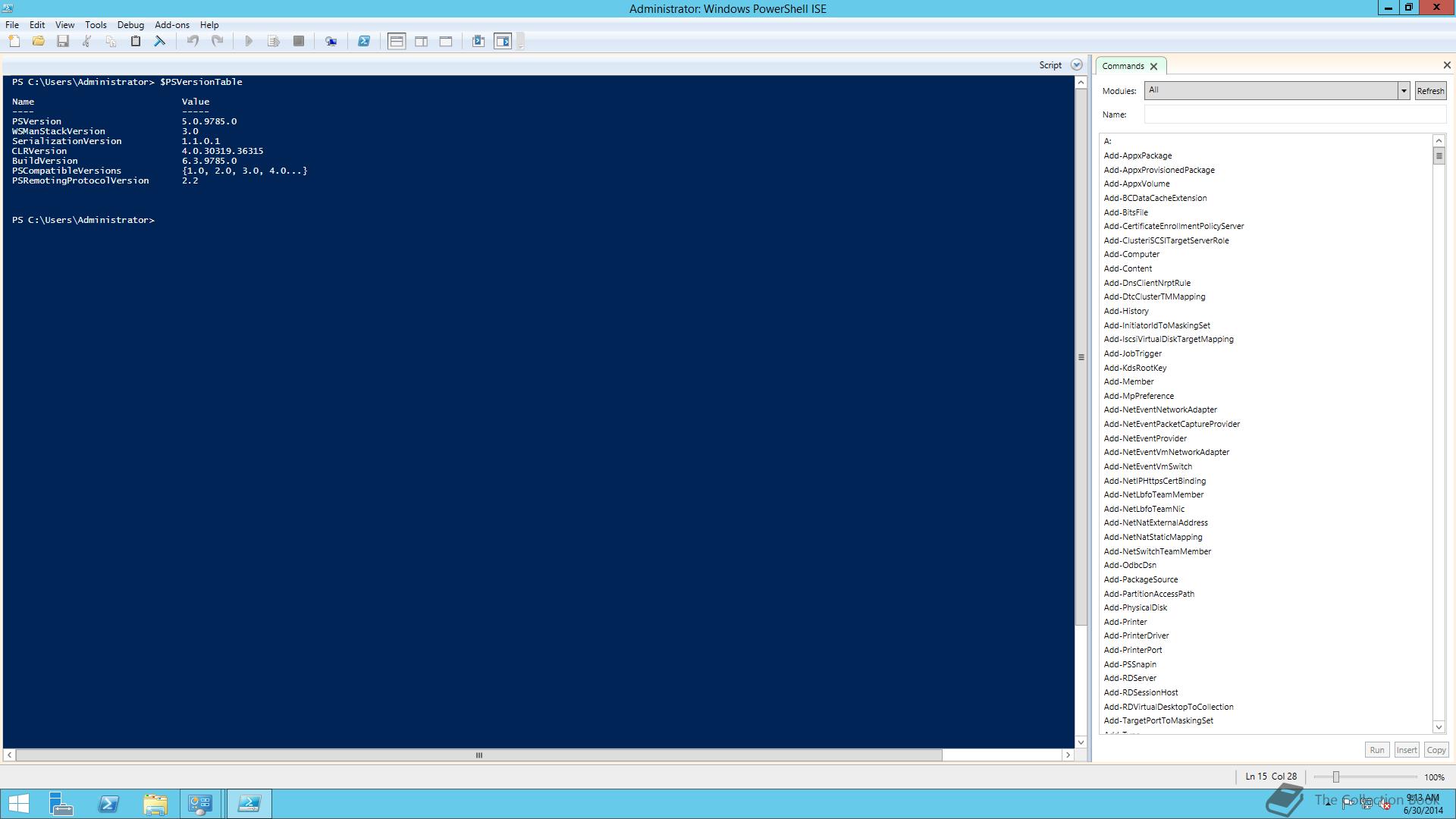Image resolution: width=1456 pixels, height=819 pixels.
Task: Click the Show Command Window icon
Action: [x=479, y=41]
